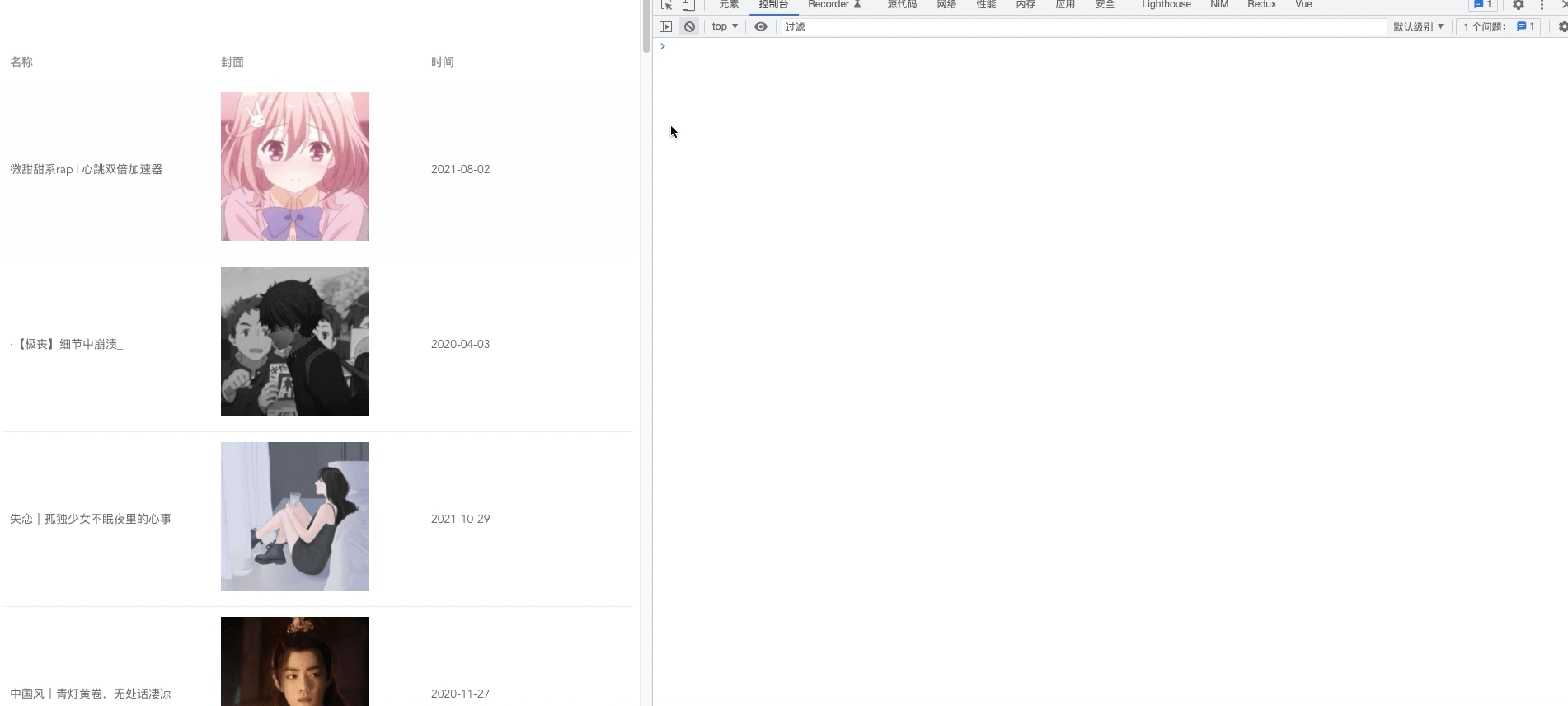Switch to the 源代码 tab
1568x706 pixels.
point(902,5)
